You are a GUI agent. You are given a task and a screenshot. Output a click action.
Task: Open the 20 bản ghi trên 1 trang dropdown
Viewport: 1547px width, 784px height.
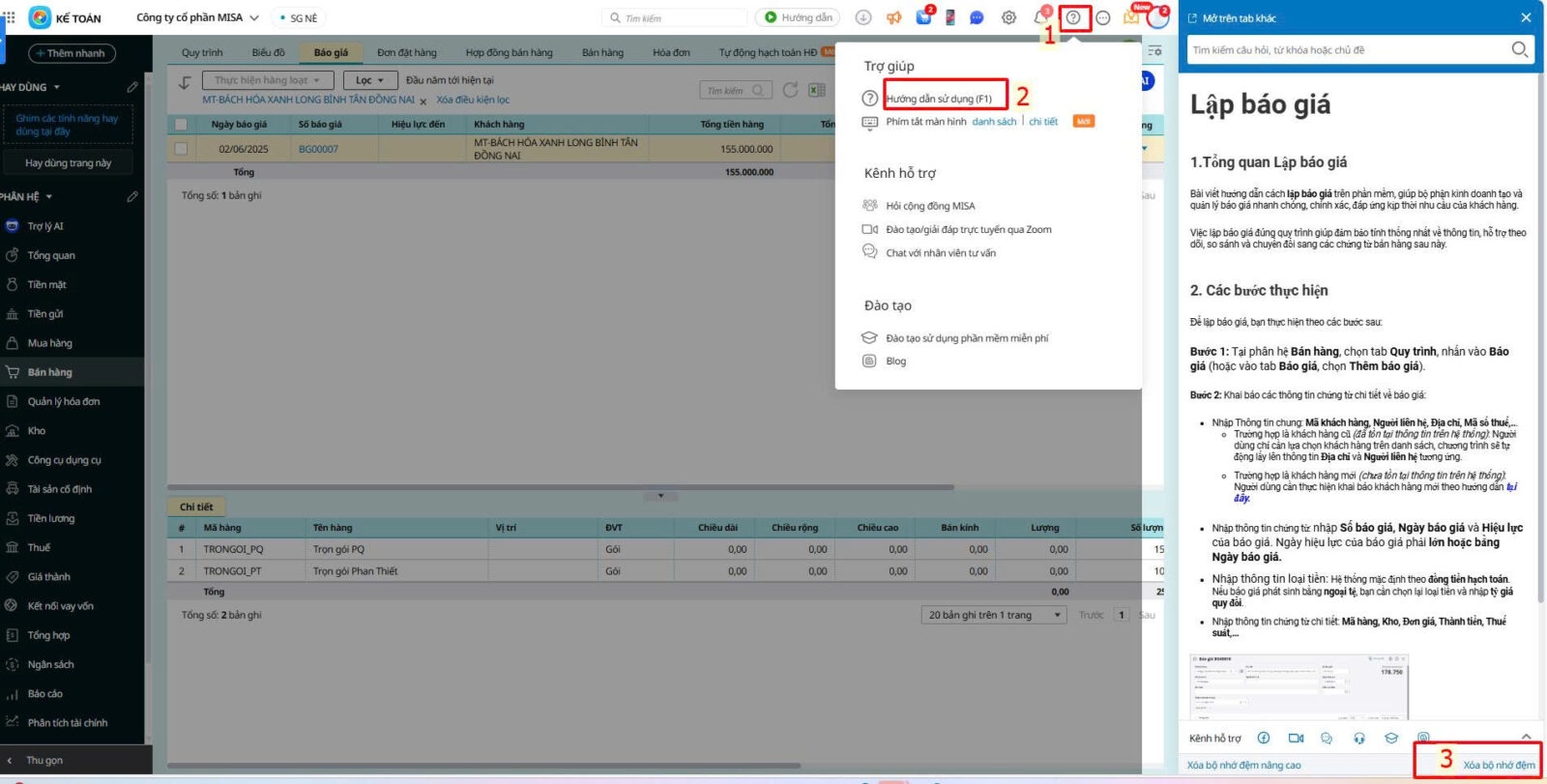tap(994, 615)
